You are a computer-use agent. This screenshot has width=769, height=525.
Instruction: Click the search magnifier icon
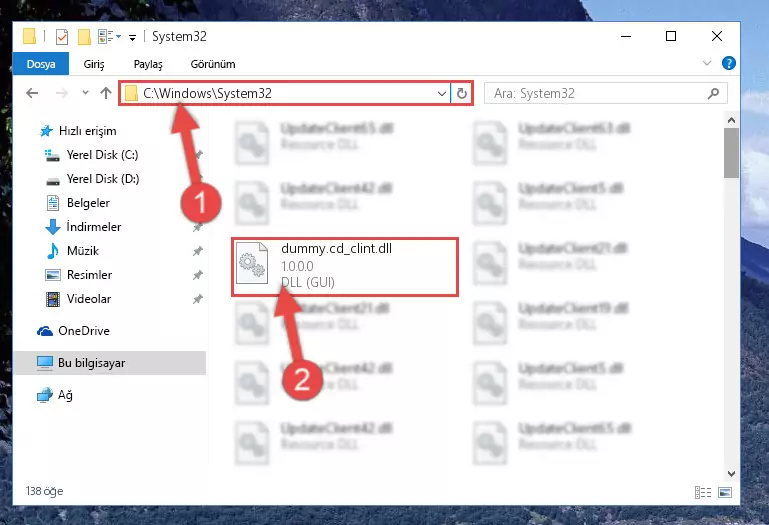point(714,93)
